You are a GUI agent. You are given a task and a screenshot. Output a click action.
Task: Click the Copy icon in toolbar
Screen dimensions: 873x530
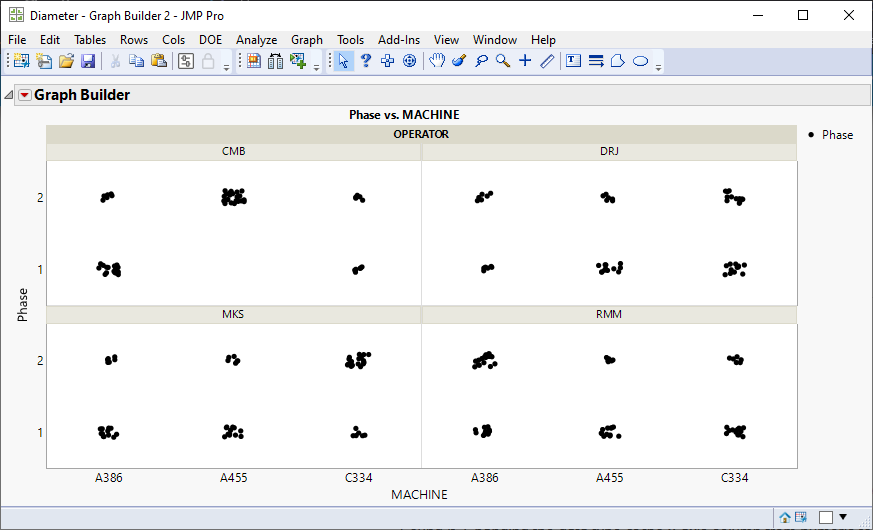(x=136, y=61)
